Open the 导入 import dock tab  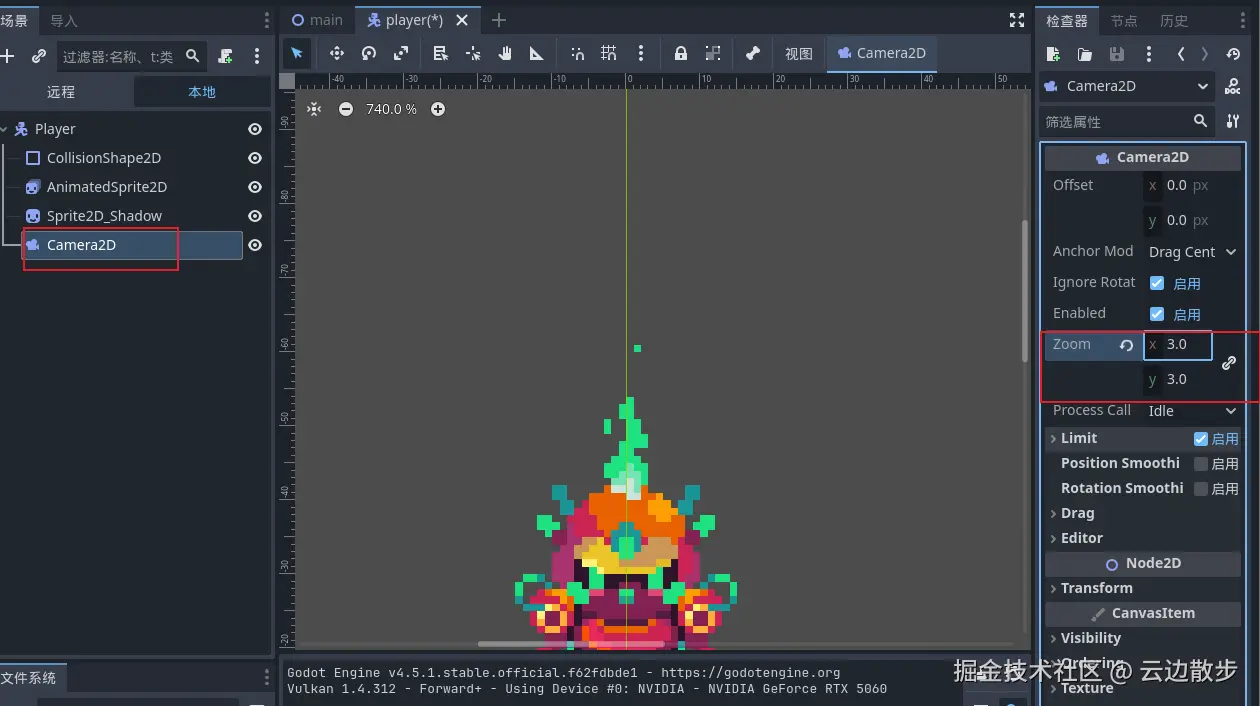tap(64, 20)
